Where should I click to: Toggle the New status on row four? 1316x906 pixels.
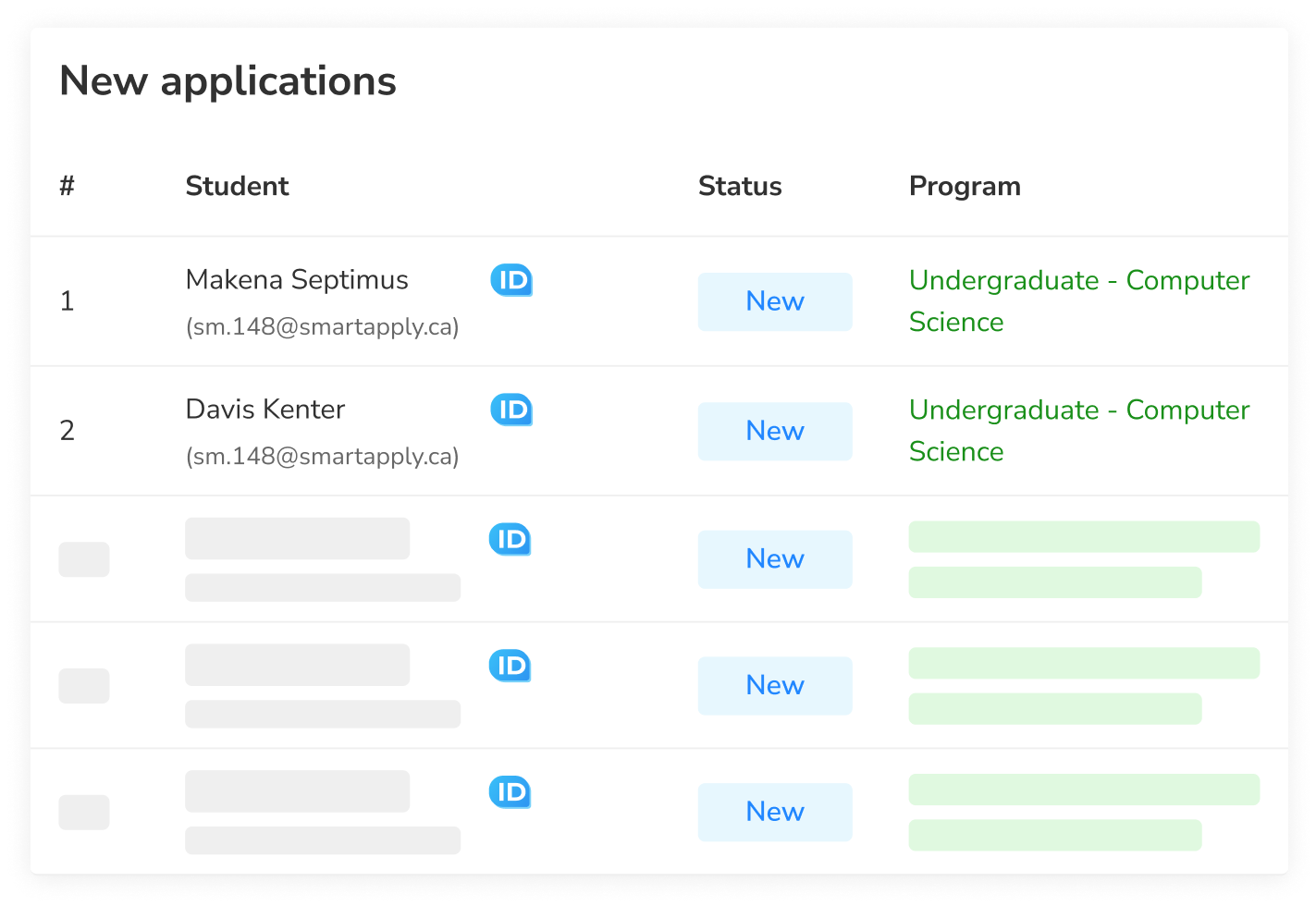coord(774,685)
